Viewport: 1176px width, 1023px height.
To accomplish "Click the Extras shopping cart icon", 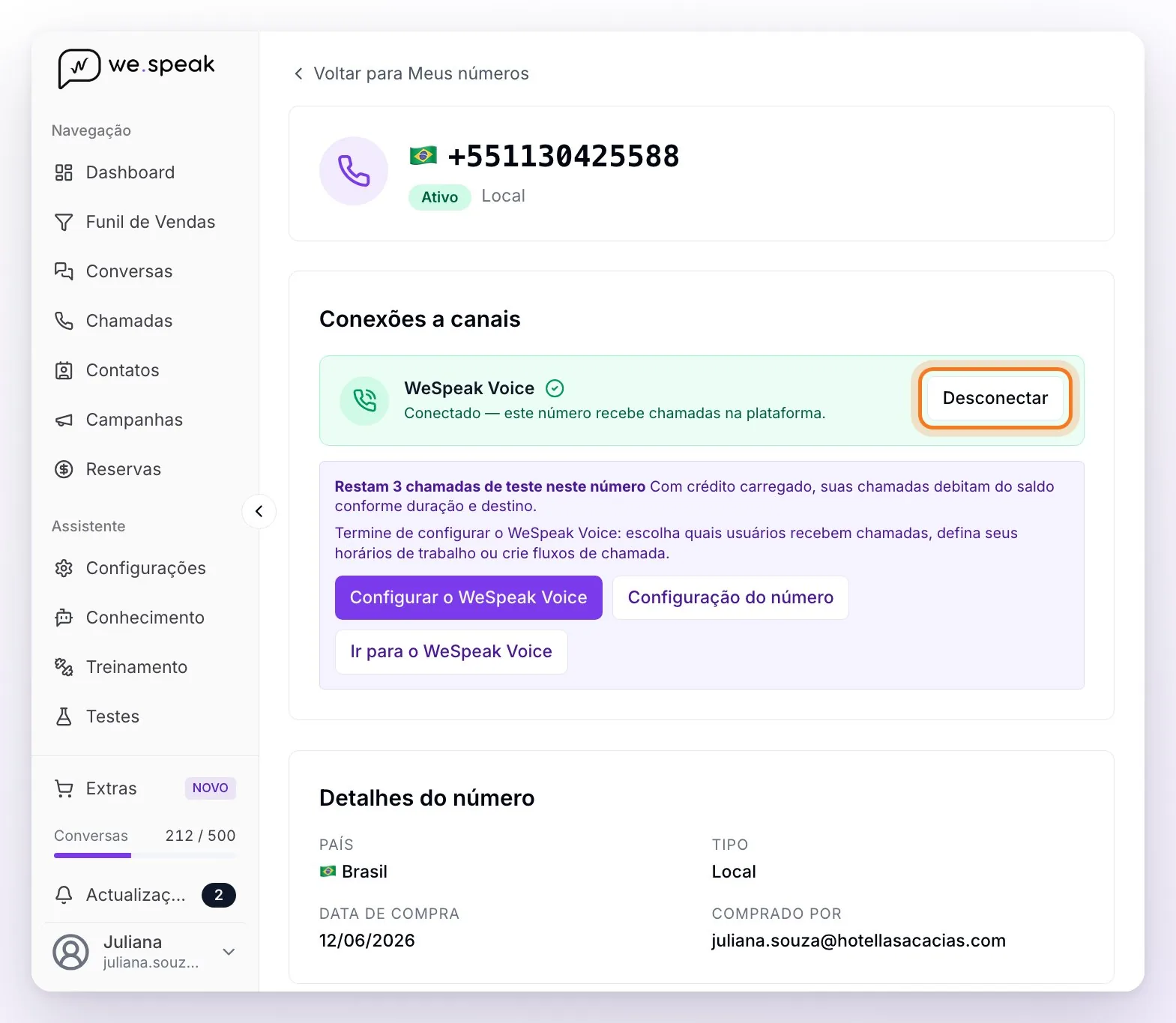I will pos(64,788).
